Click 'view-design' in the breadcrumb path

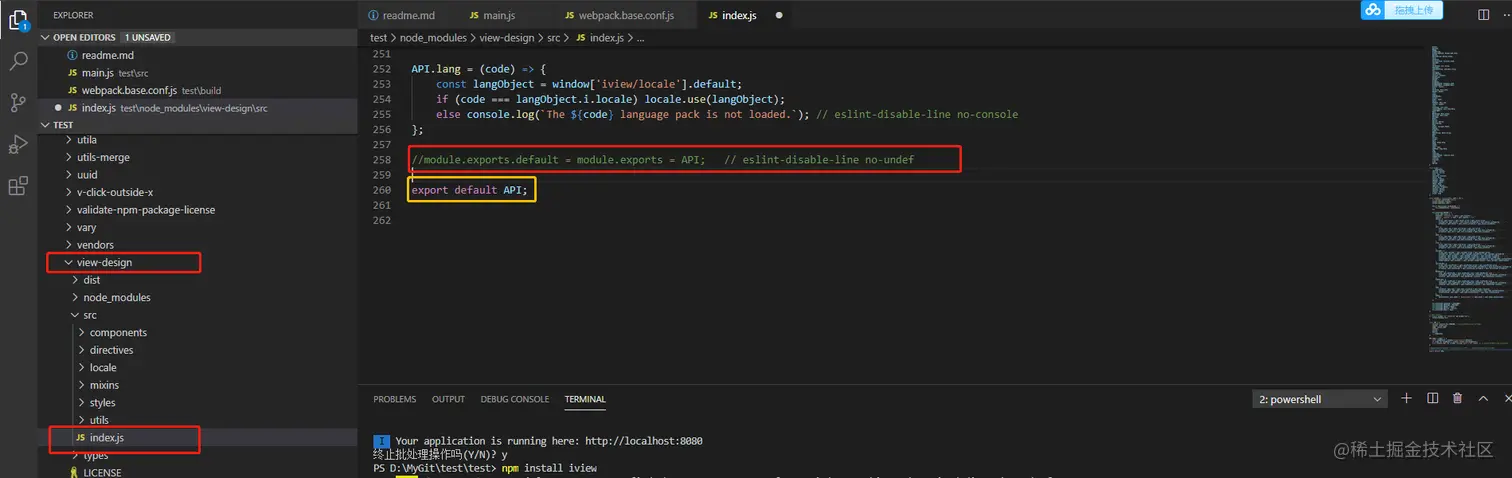(x=507, y=37)
